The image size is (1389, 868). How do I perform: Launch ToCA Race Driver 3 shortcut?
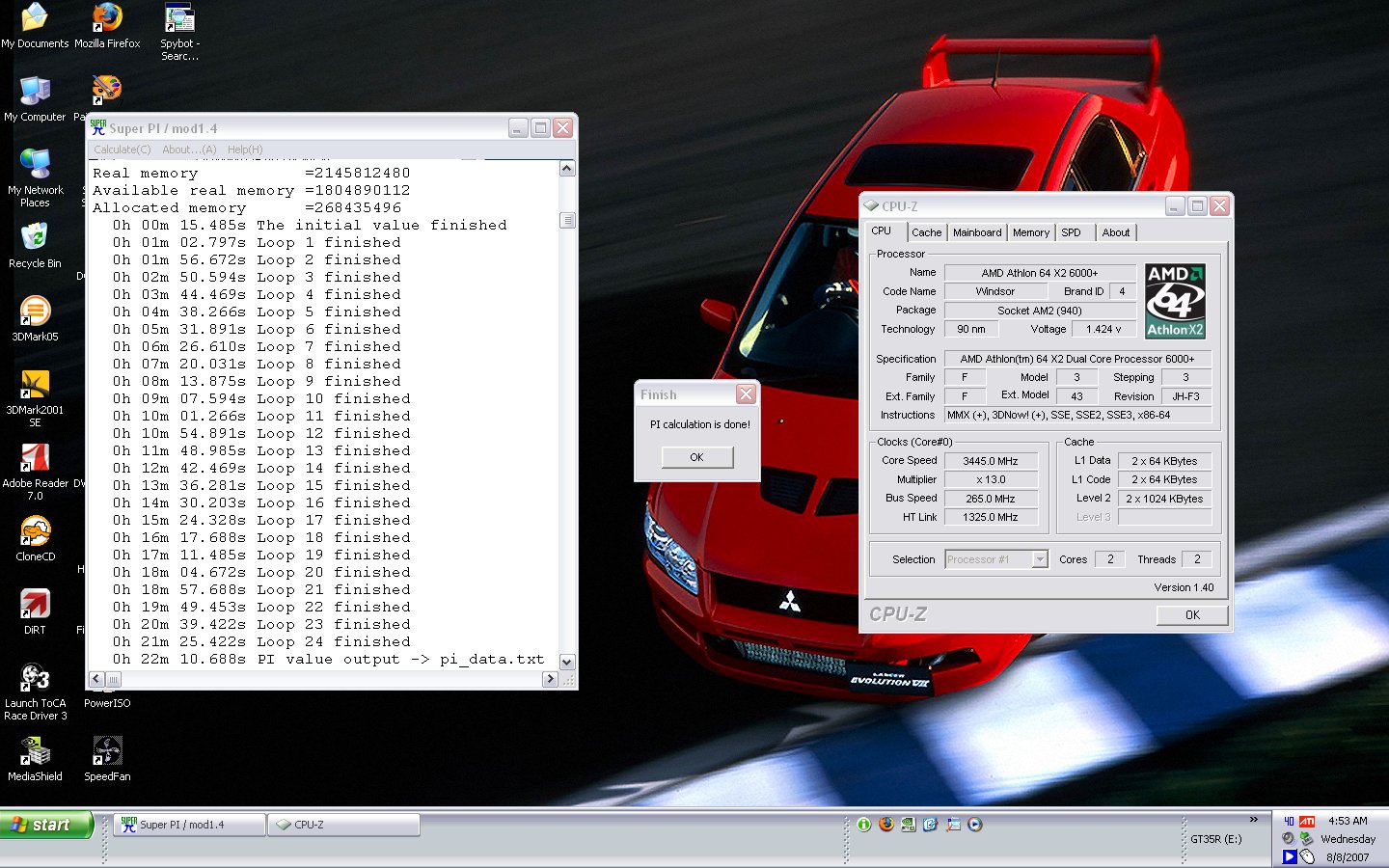pos(35,692)
